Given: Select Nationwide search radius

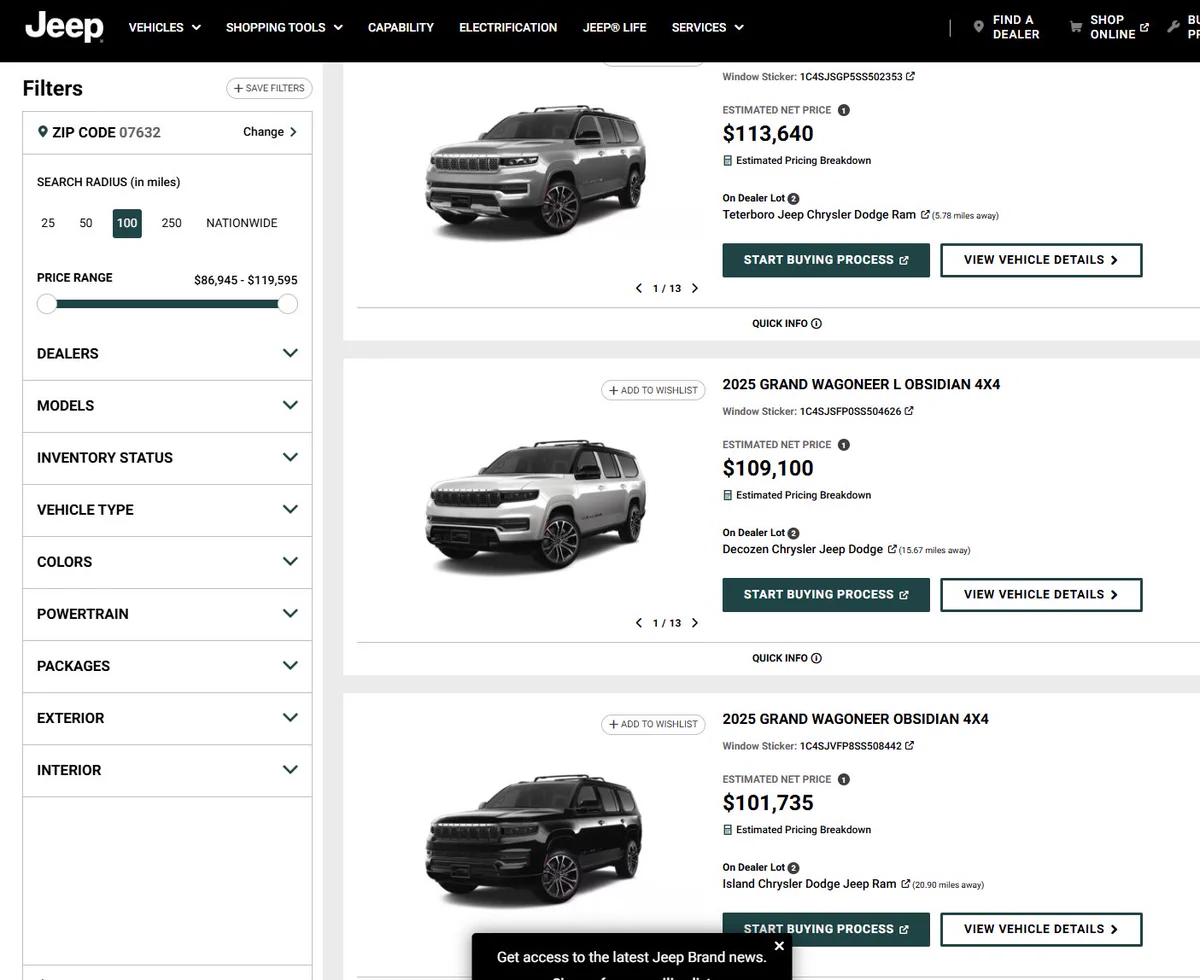Looking at the screenshot, I should click(x=242, y=223).
